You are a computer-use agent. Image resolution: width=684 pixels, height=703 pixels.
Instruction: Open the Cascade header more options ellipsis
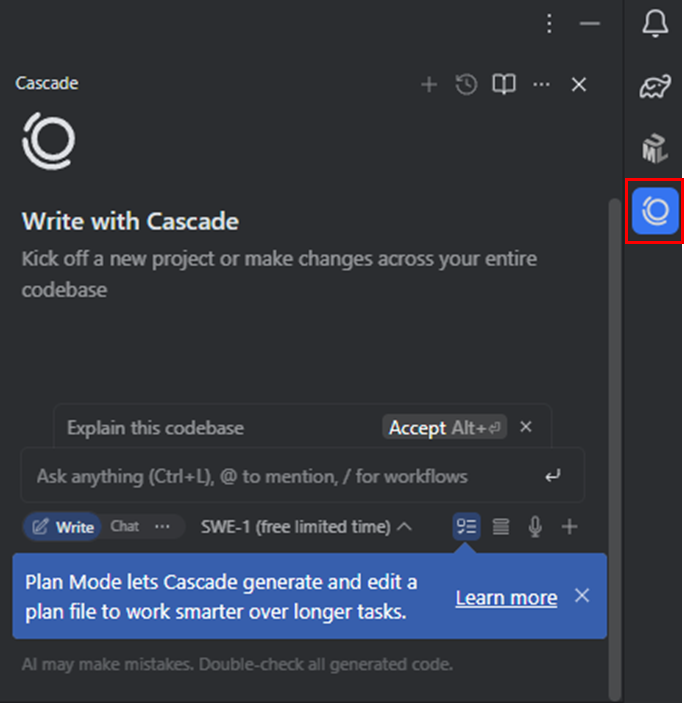(x=541, y=84)
